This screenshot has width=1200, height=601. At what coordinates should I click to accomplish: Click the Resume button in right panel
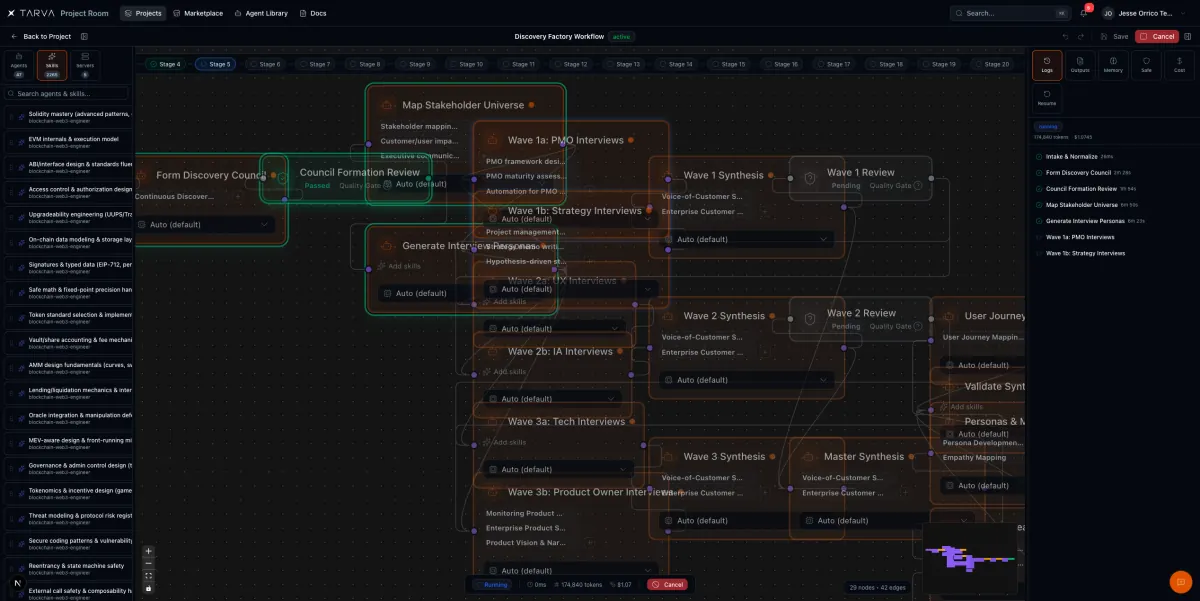pos(1047,98)
